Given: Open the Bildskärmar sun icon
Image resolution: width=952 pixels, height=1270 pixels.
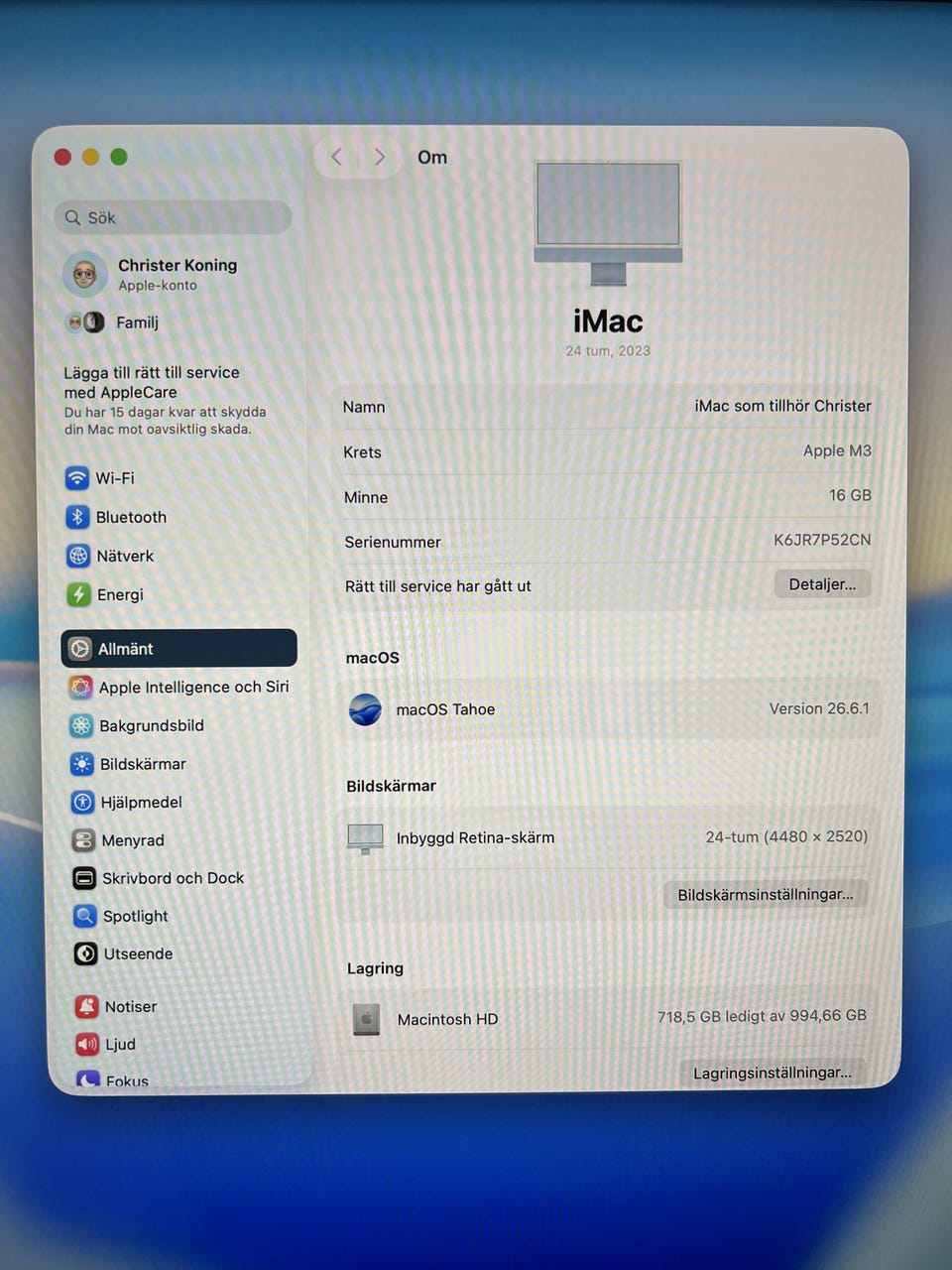Looking at the screenshot, I should tap(82, 764).
